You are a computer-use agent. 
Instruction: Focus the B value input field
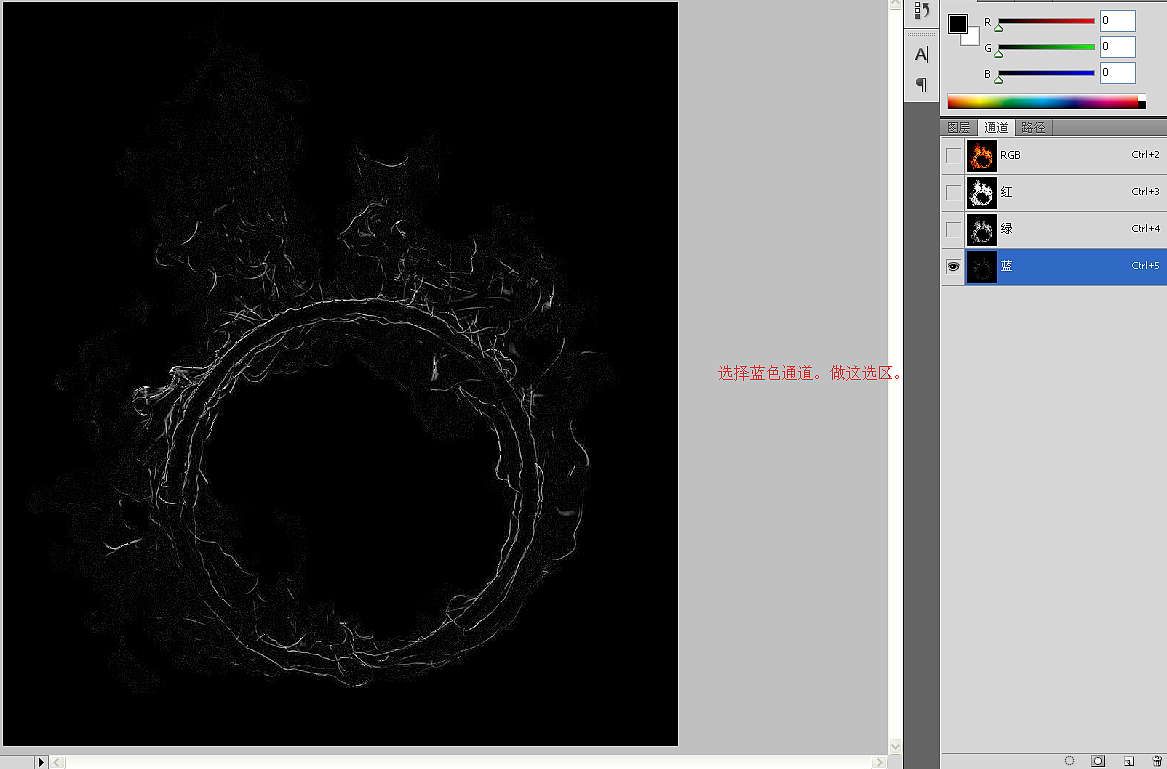point(1117,73)
